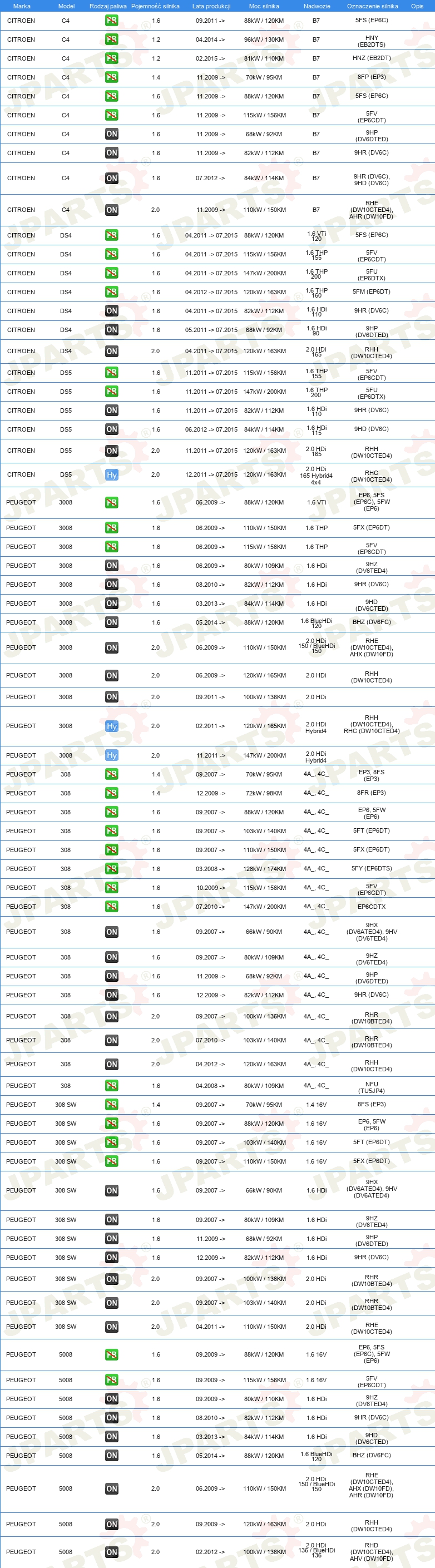This screenshot has height=1568, width=435.
Task: Click the Opis column header
Action: pos(417,6)
